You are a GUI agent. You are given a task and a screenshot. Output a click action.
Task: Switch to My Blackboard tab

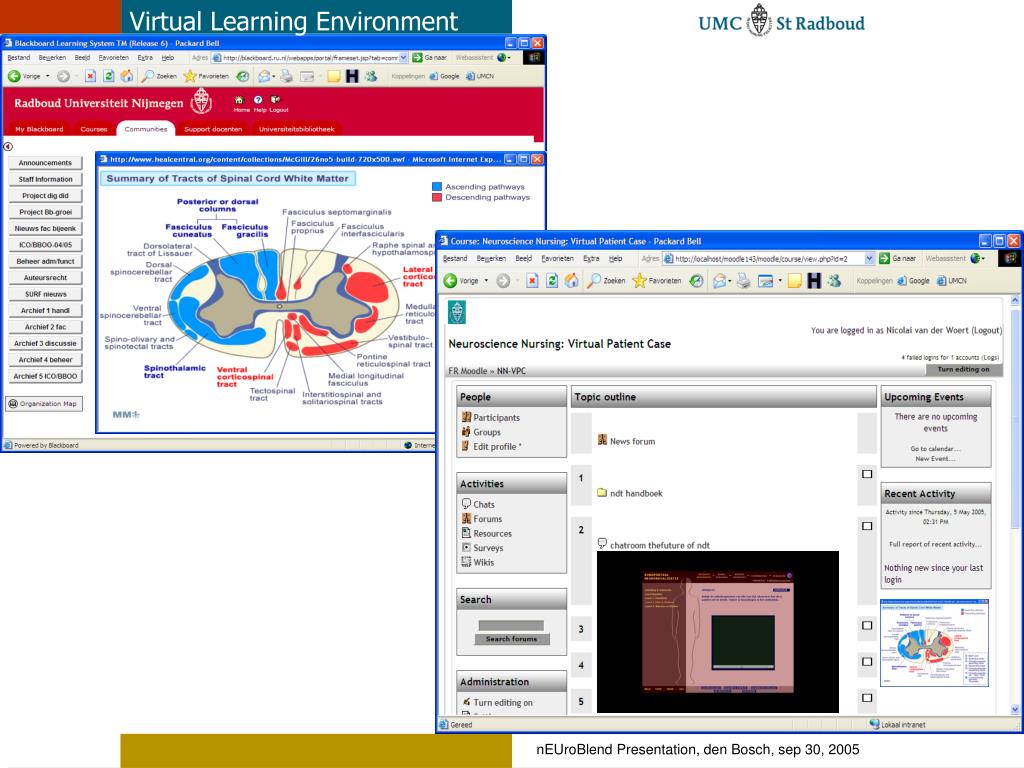coord(39,129)
